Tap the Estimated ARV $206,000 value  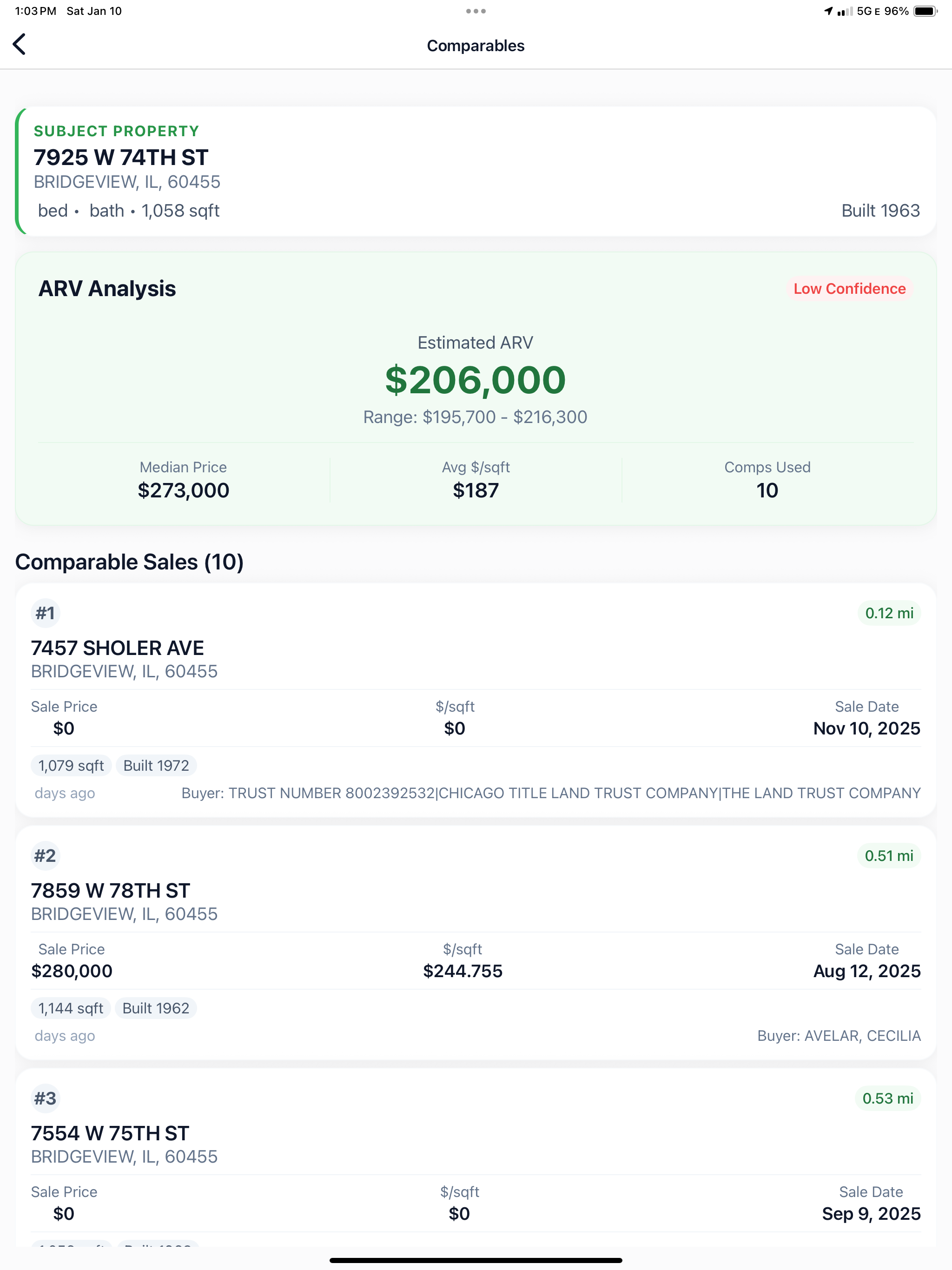pyautogui.click(x=476, y=380)
